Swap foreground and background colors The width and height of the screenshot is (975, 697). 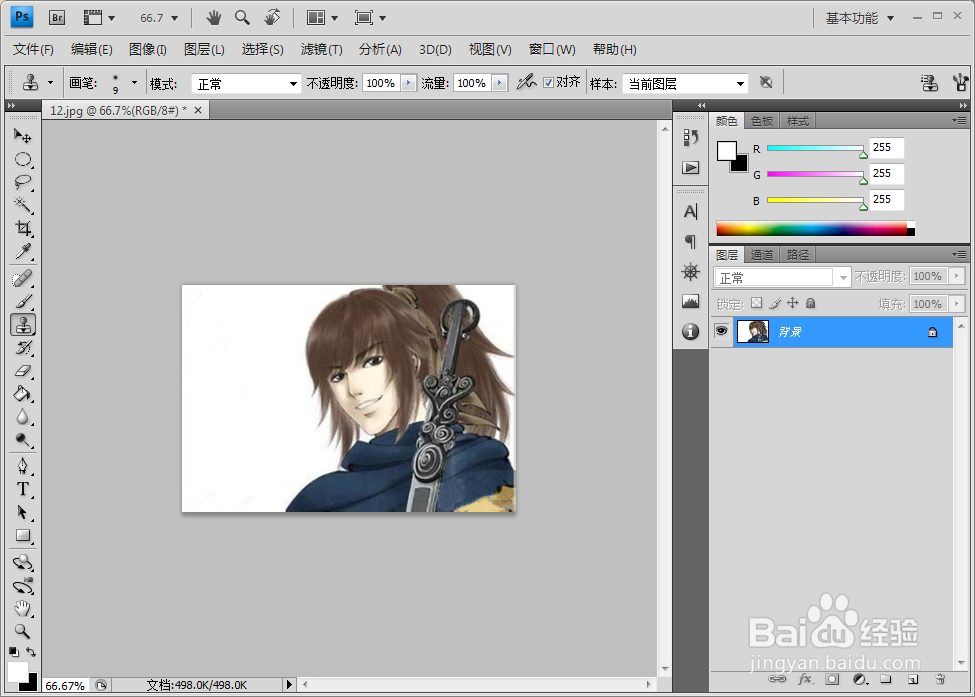click(31, 652)
